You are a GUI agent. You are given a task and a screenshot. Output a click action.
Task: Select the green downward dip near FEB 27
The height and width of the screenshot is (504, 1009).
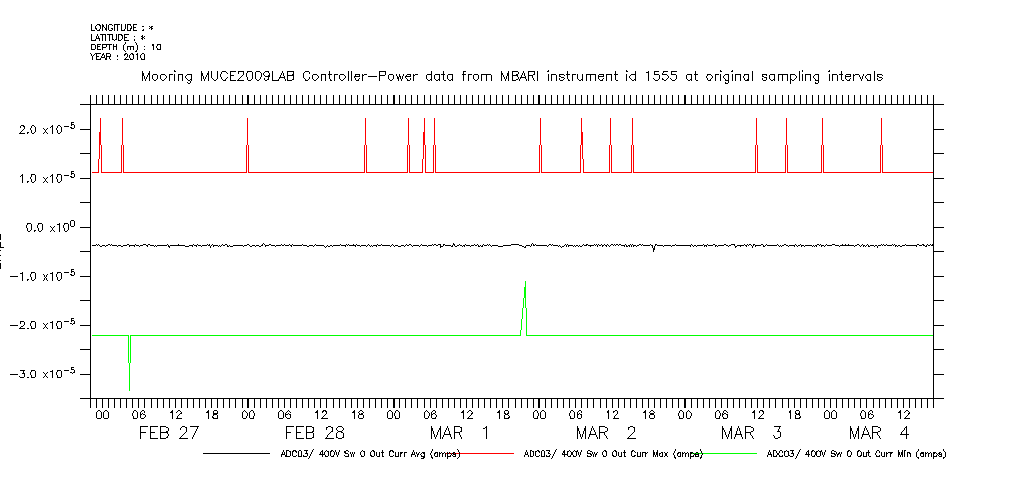tap(129, 358)
